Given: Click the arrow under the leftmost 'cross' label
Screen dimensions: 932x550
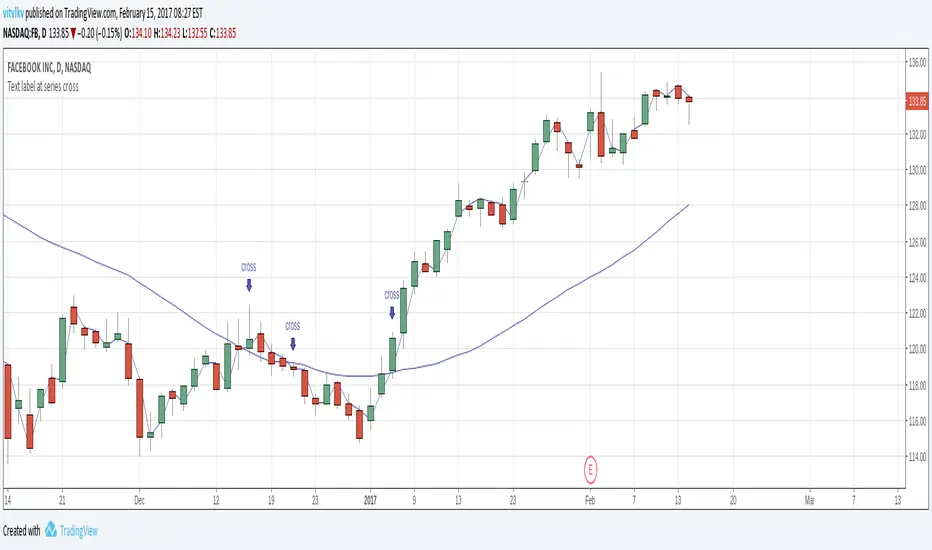Looking at the screenshot, I should (249, 286).
